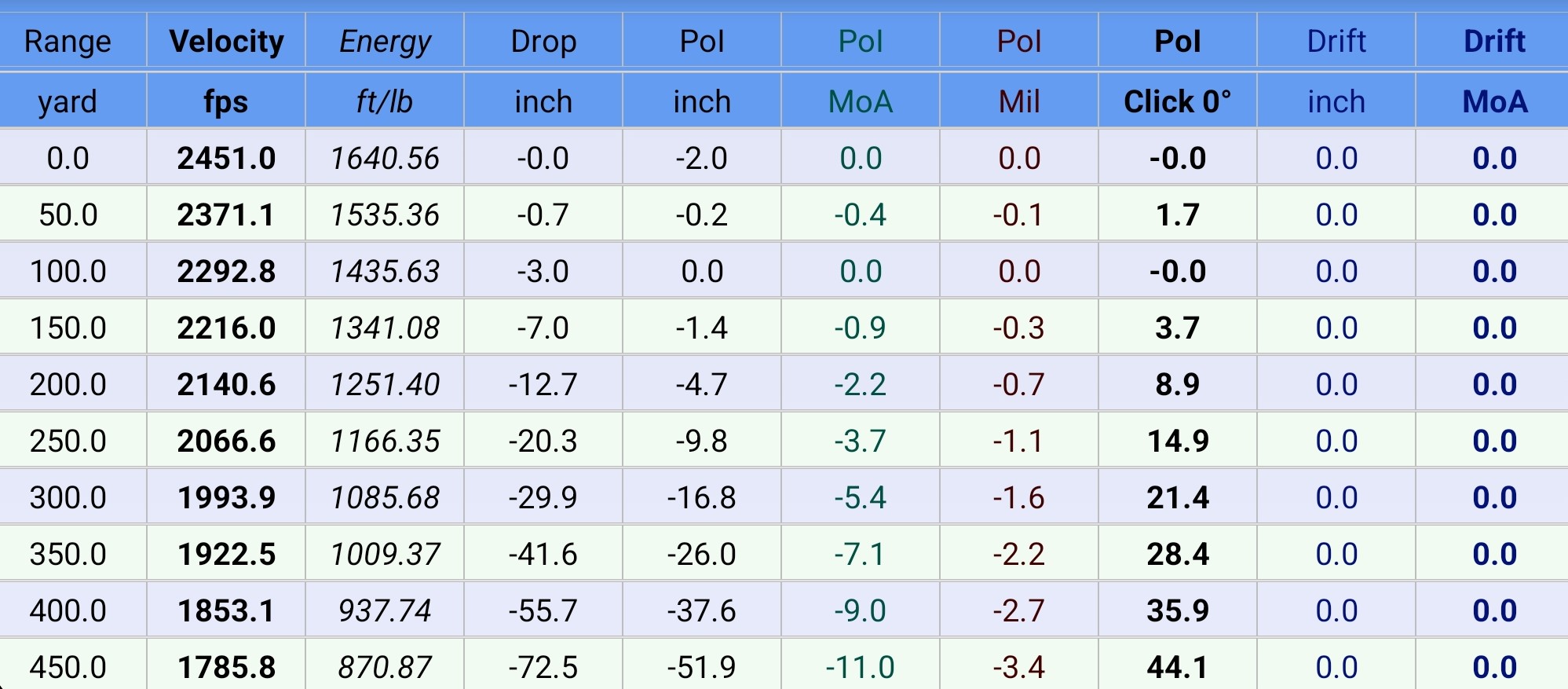
Task: Select the Pol click value 14.9
Action: 1177,441
